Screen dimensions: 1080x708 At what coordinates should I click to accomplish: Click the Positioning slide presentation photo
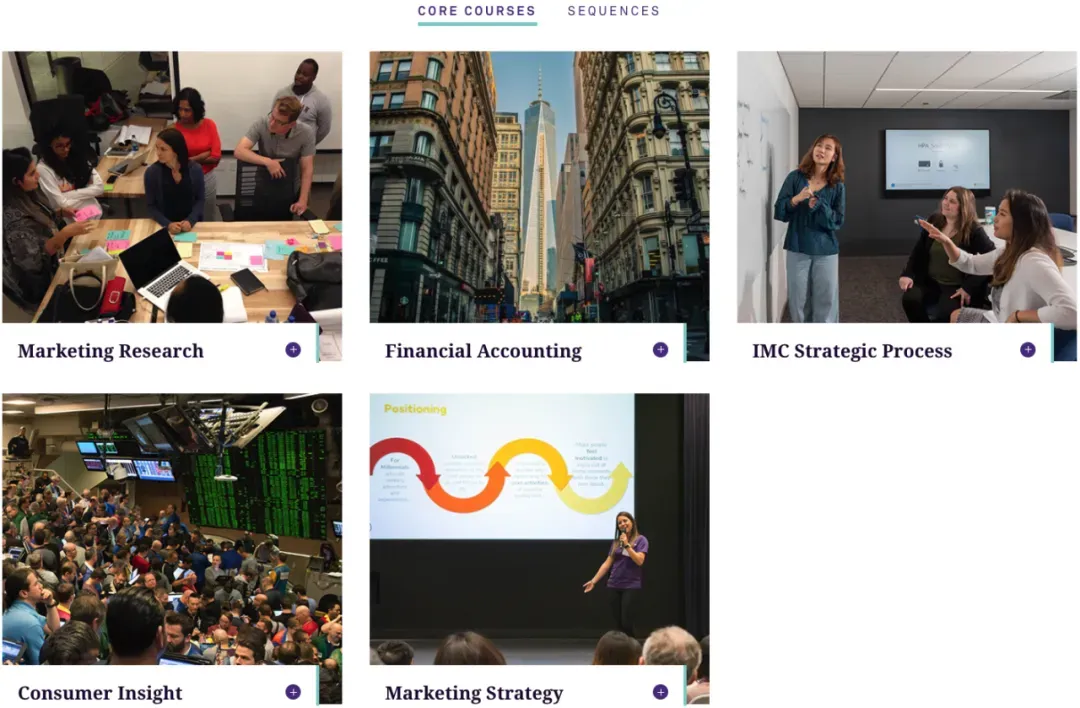(539, 528)
